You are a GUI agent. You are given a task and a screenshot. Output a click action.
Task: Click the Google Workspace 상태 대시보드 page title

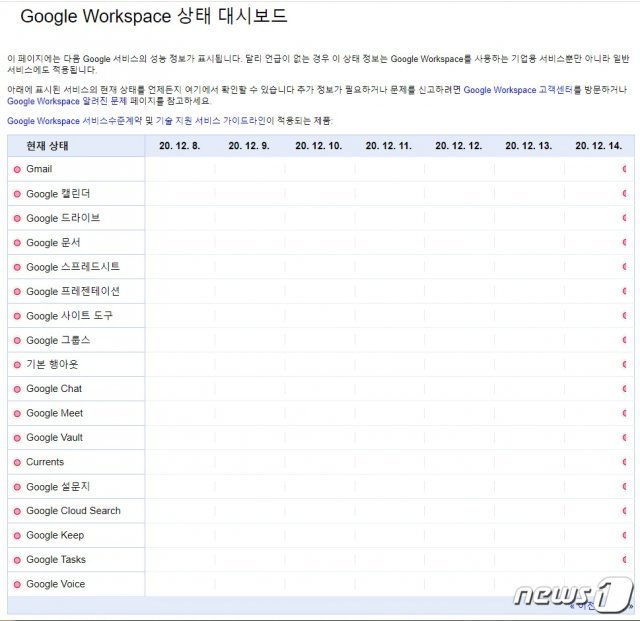click(154, 16)
